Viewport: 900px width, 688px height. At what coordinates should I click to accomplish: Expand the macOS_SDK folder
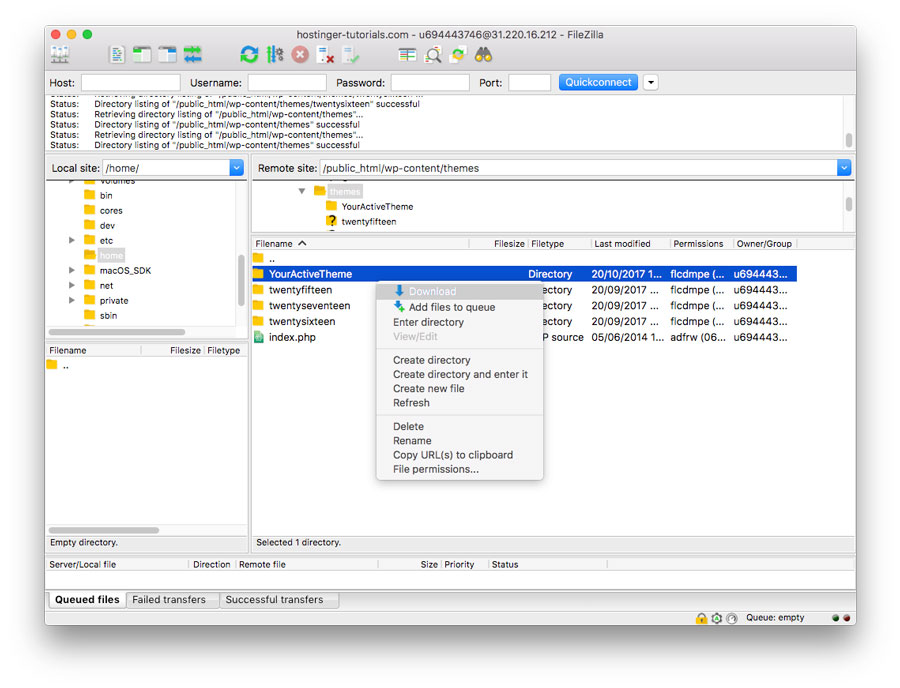[x=72, y=270]
